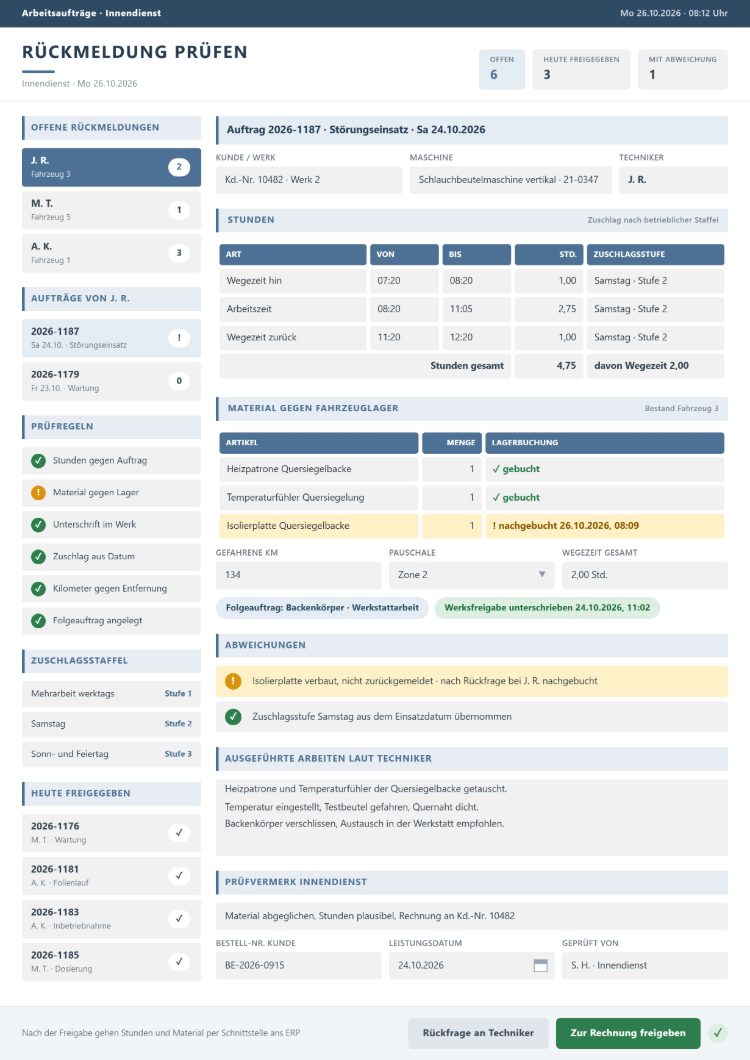Click green check icon in Zuschlagsstufe Samstag row
This screenshot has width=750, height=1060.
click(233, 717)
